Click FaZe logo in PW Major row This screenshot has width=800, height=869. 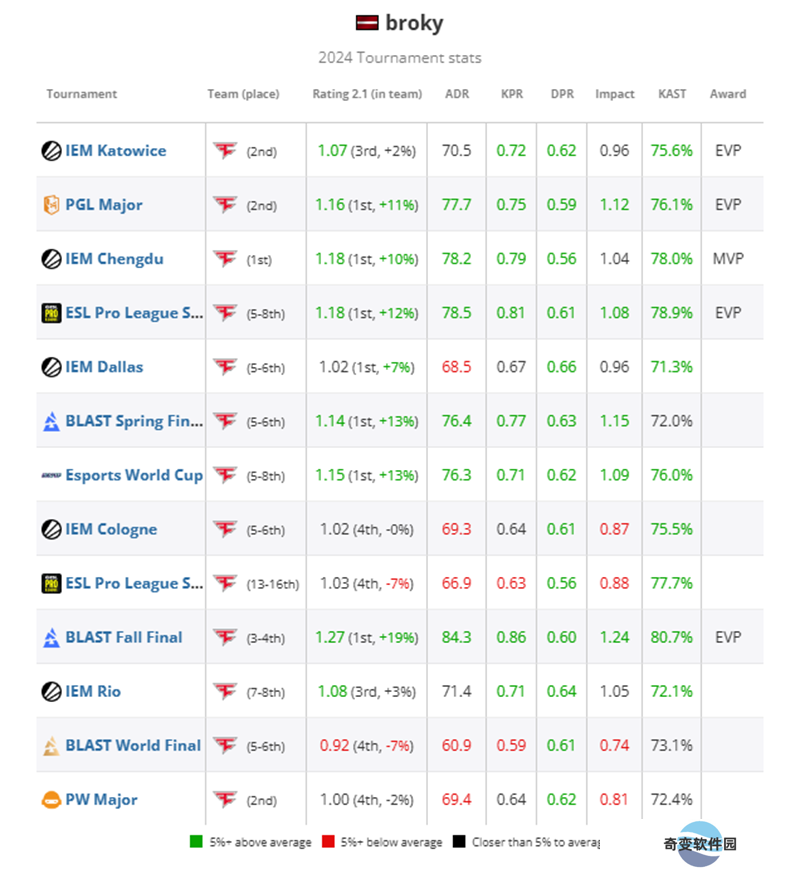(226, 799)
